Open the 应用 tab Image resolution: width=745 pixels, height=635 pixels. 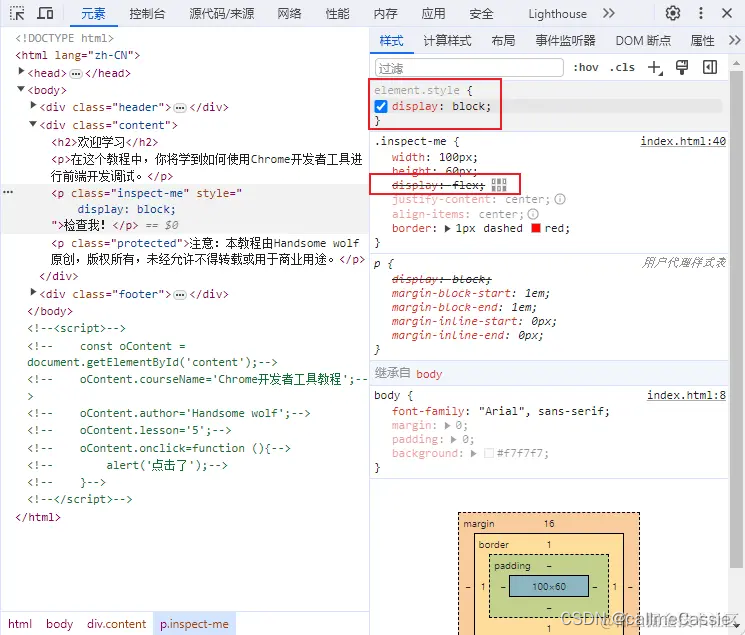[x=433, y=14]
